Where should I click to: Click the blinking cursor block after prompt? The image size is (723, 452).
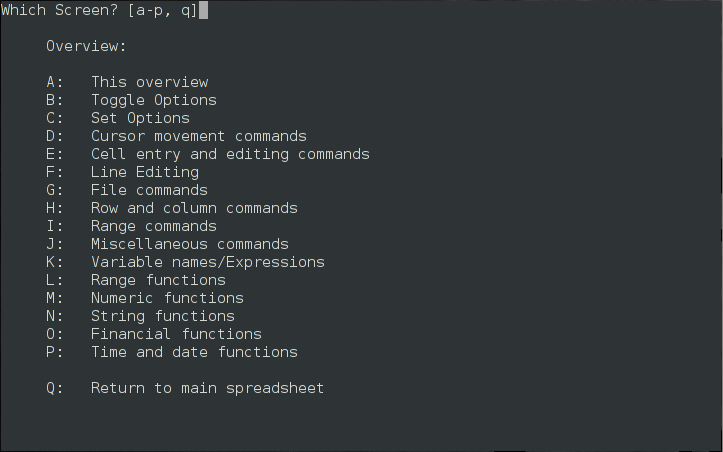203,10
